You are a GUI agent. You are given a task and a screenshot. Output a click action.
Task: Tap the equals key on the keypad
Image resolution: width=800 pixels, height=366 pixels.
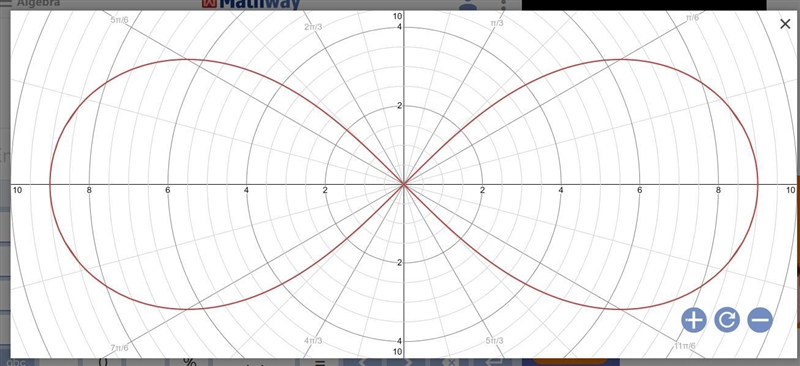click(320, 362)
